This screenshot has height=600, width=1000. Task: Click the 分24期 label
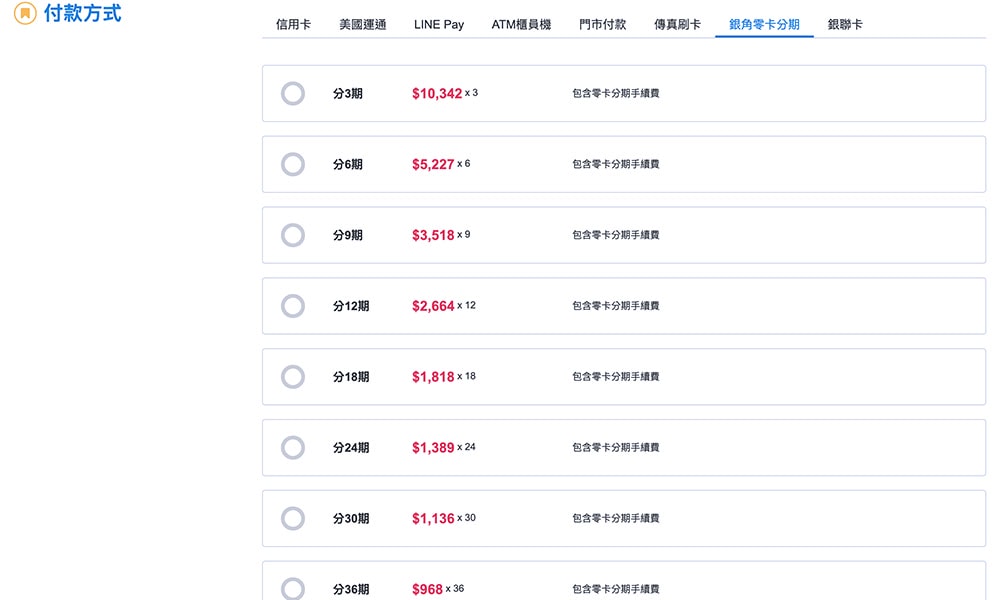[351, 447]
